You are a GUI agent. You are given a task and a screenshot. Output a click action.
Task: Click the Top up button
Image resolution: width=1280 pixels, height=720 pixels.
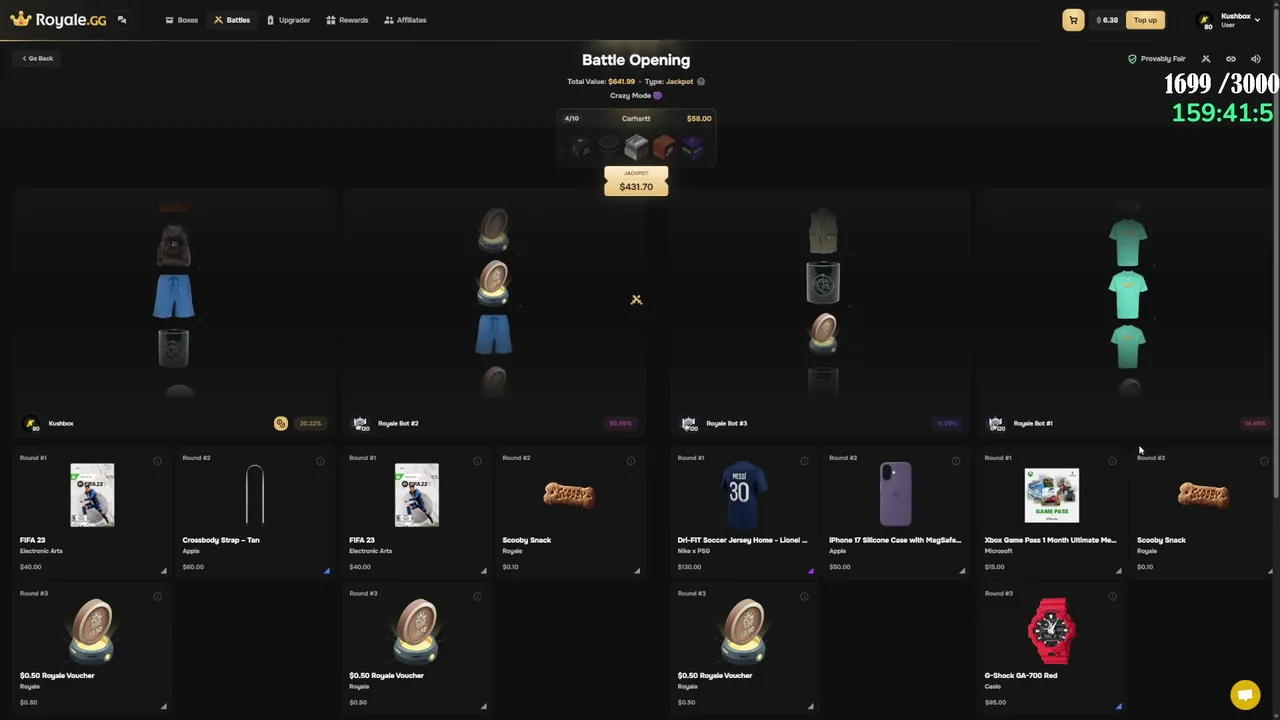[1145, 20]
